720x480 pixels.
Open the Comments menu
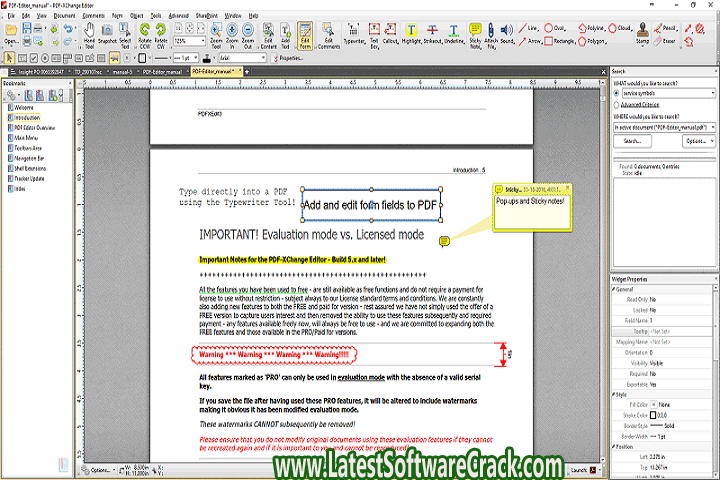point(95,16)
